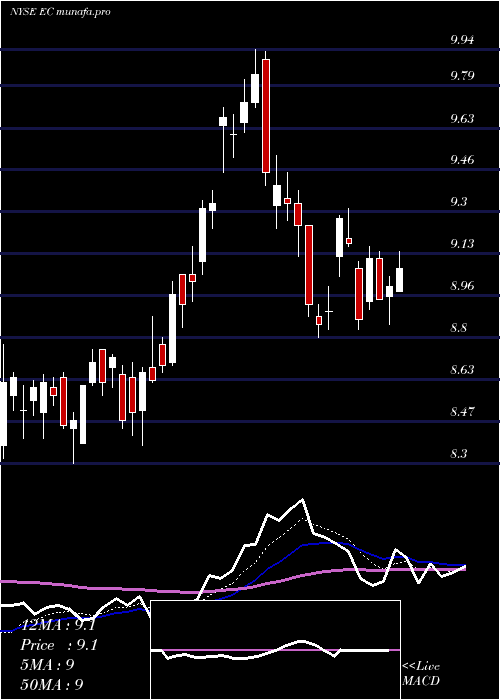Click the tallest red candlestick at the peak
500x700 pixels.
(x=266, y=116)
